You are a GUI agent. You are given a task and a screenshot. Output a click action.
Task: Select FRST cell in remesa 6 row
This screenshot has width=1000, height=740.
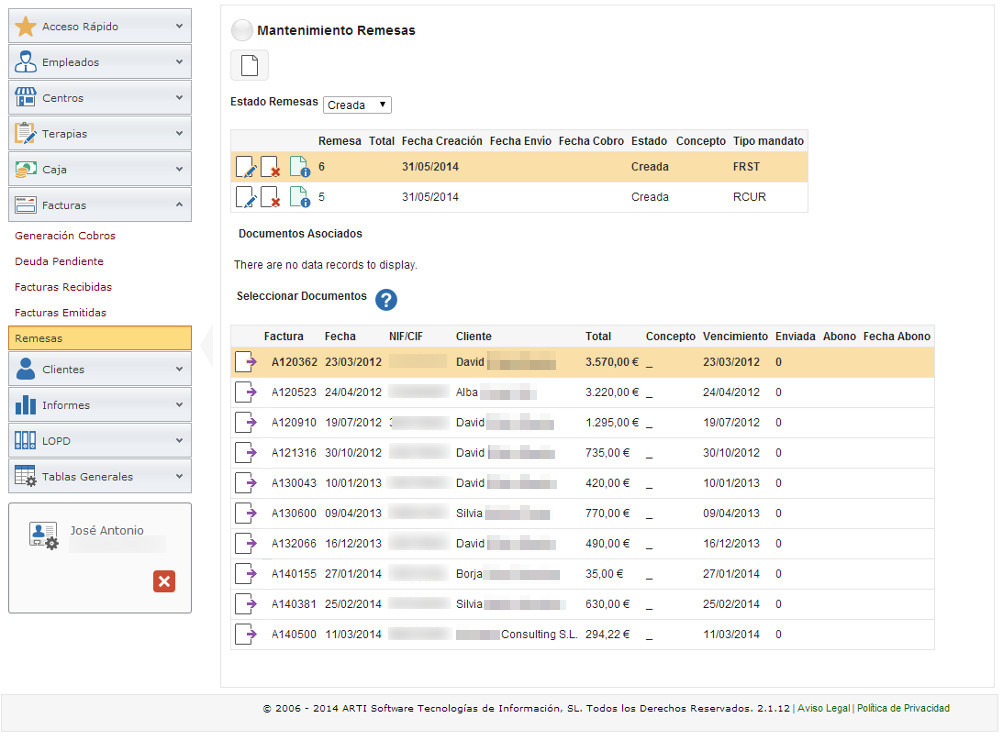click(746, 166)
